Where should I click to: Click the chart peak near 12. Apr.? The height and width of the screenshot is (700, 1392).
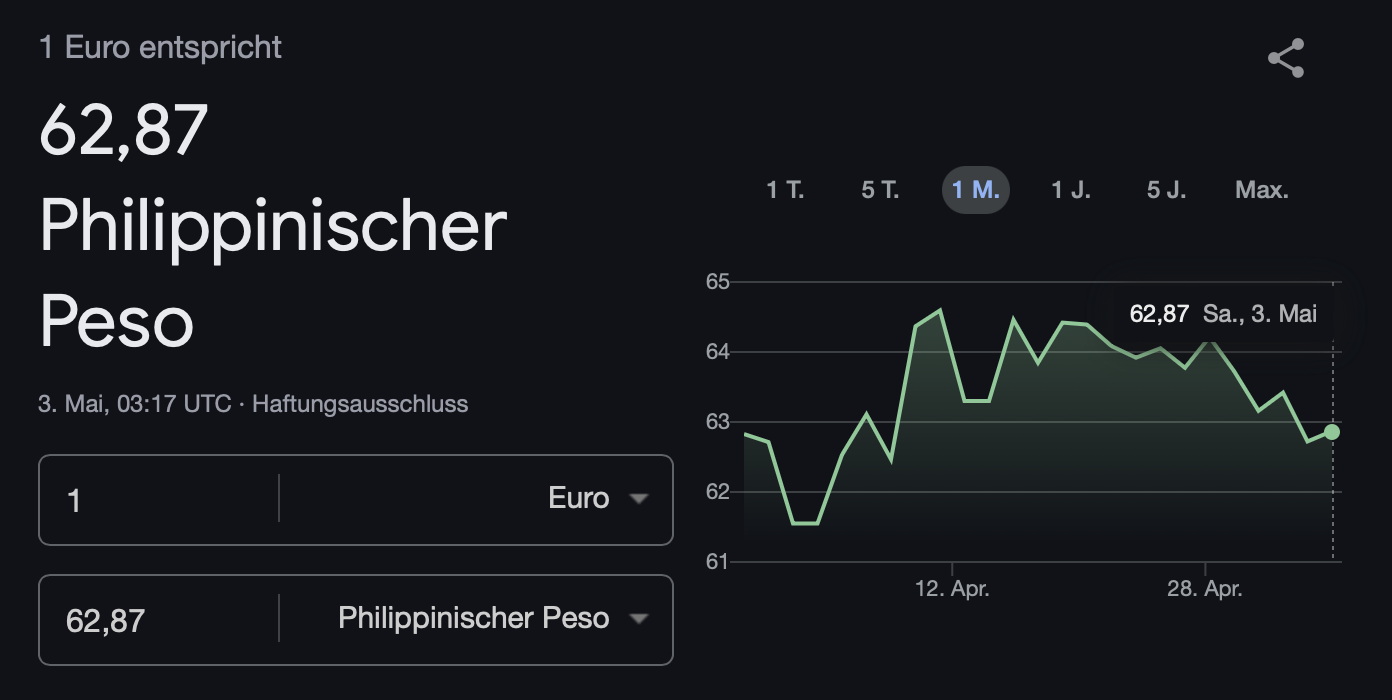(940, 310)
